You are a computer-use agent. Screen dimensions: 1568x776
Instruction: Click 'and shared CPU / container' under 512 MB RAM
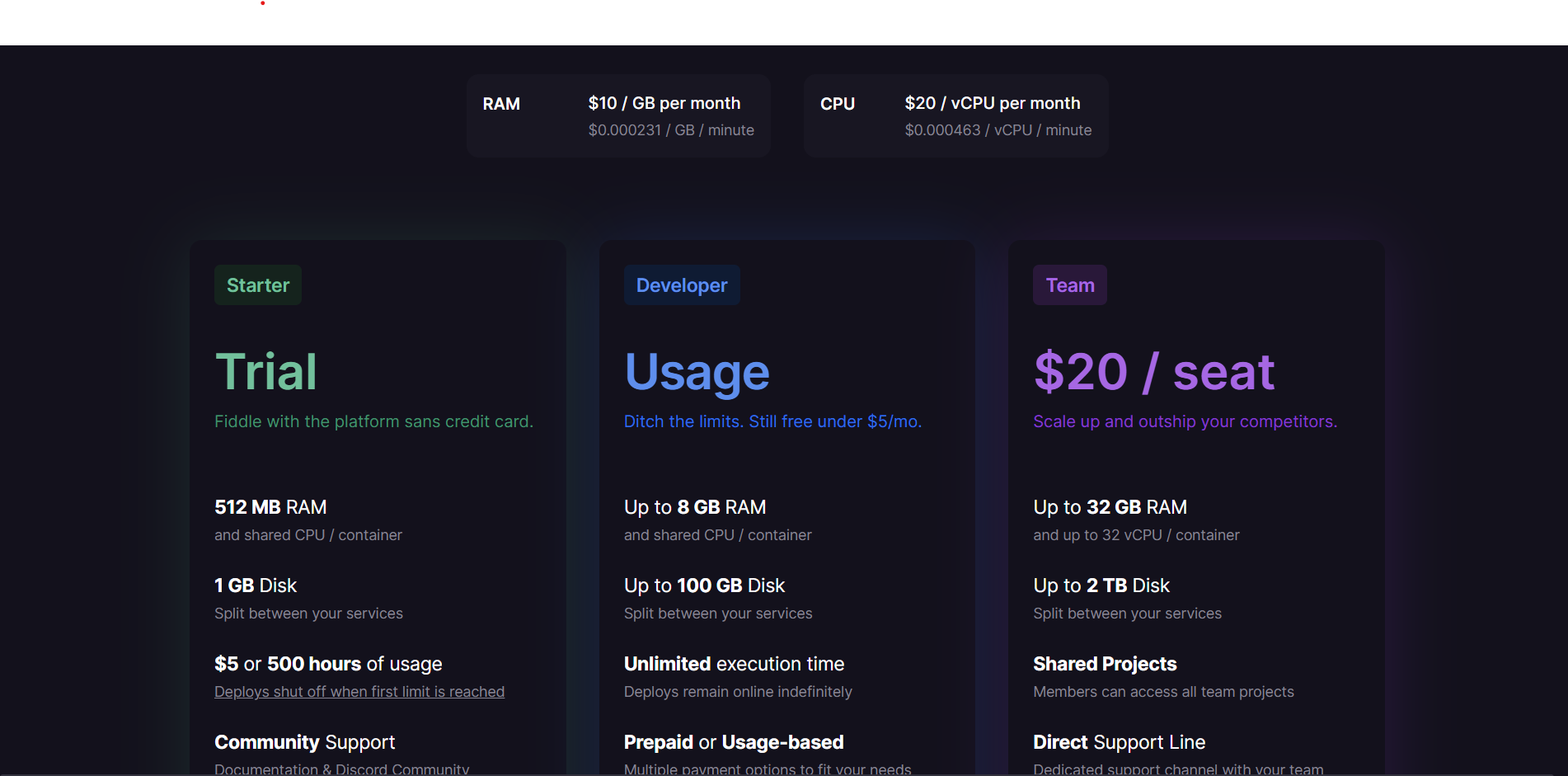click(308, 535)
